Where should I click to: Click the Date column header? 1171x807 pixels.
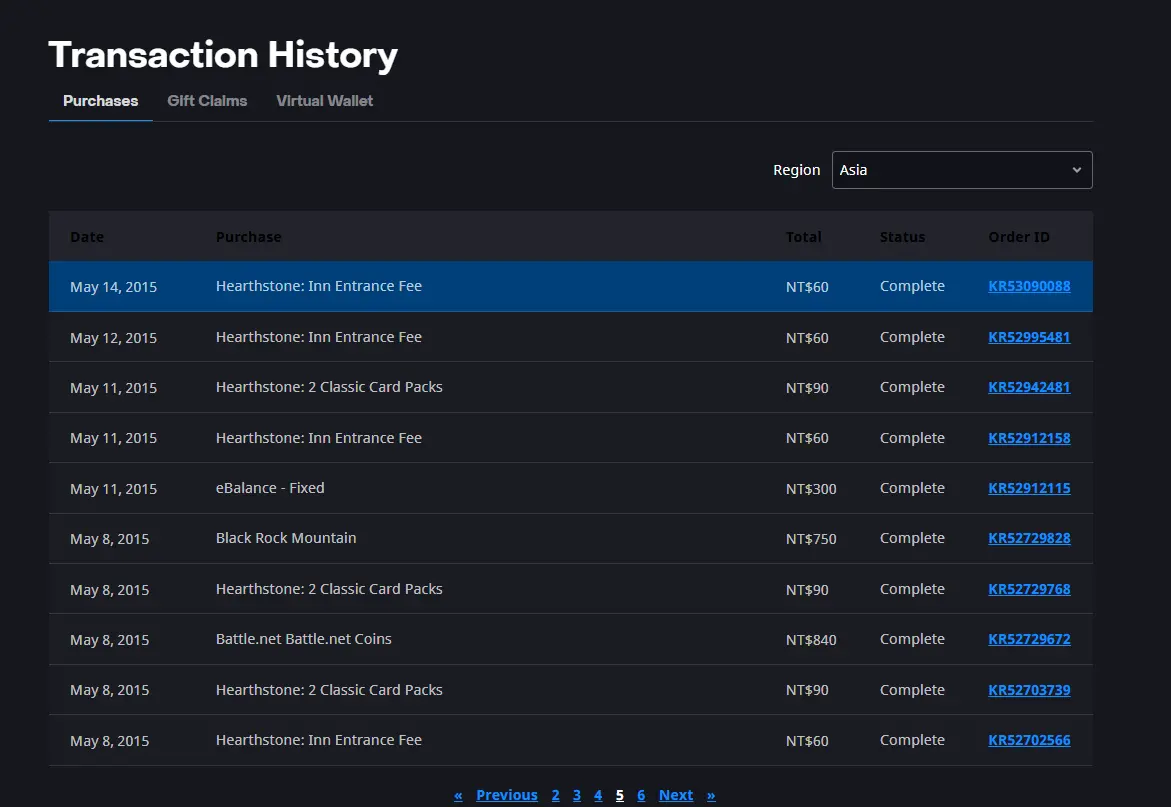87,237
